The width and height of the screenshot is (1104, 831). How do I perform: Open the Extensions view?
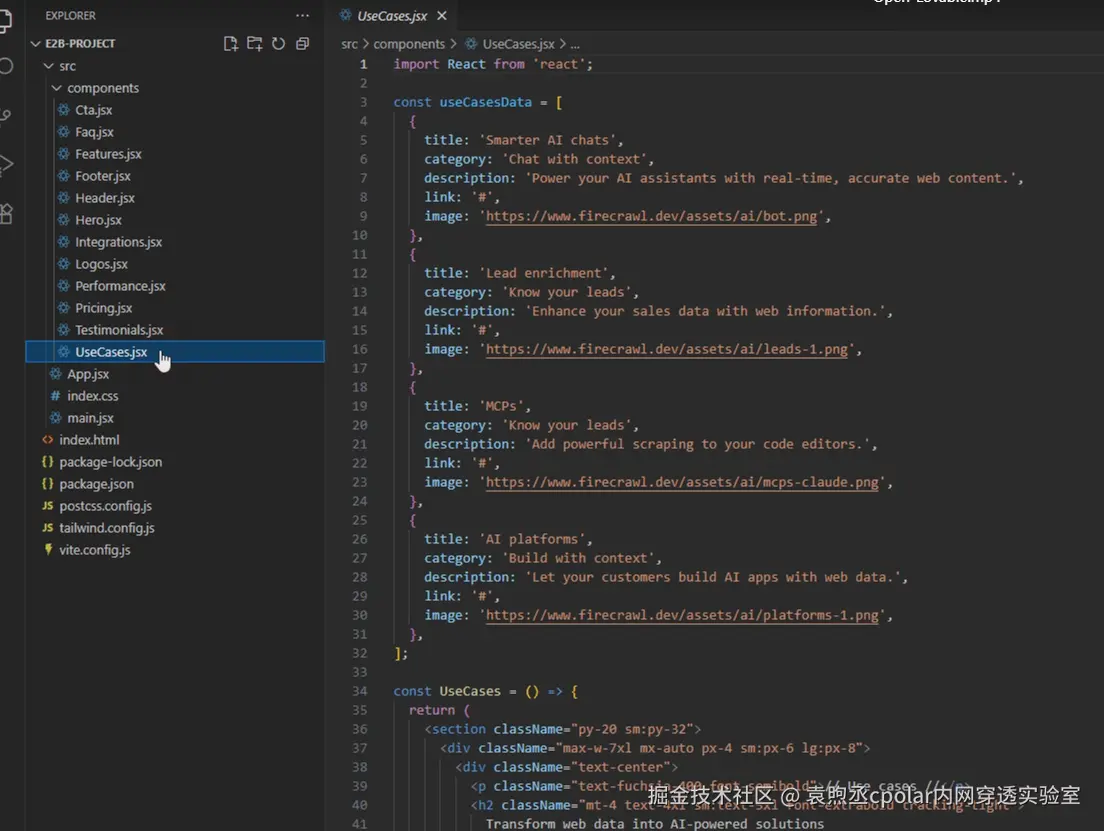(x=6, y=213)
